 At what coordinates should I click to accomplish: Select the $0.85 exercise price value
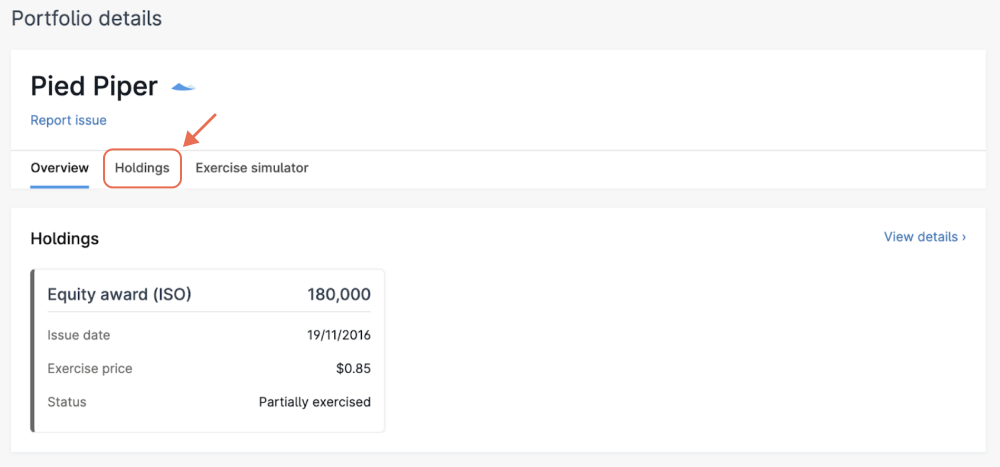pos(353,368)
